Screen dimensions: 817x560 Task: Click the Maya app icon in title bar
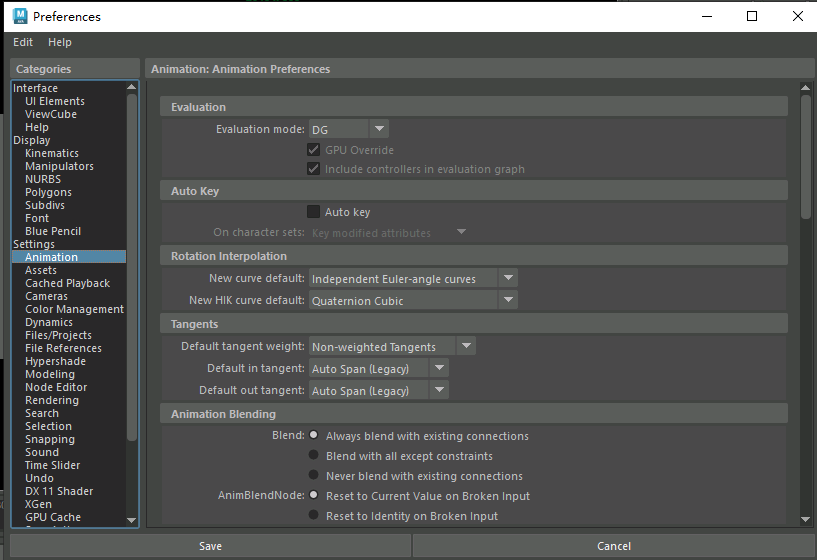[18, 16]
